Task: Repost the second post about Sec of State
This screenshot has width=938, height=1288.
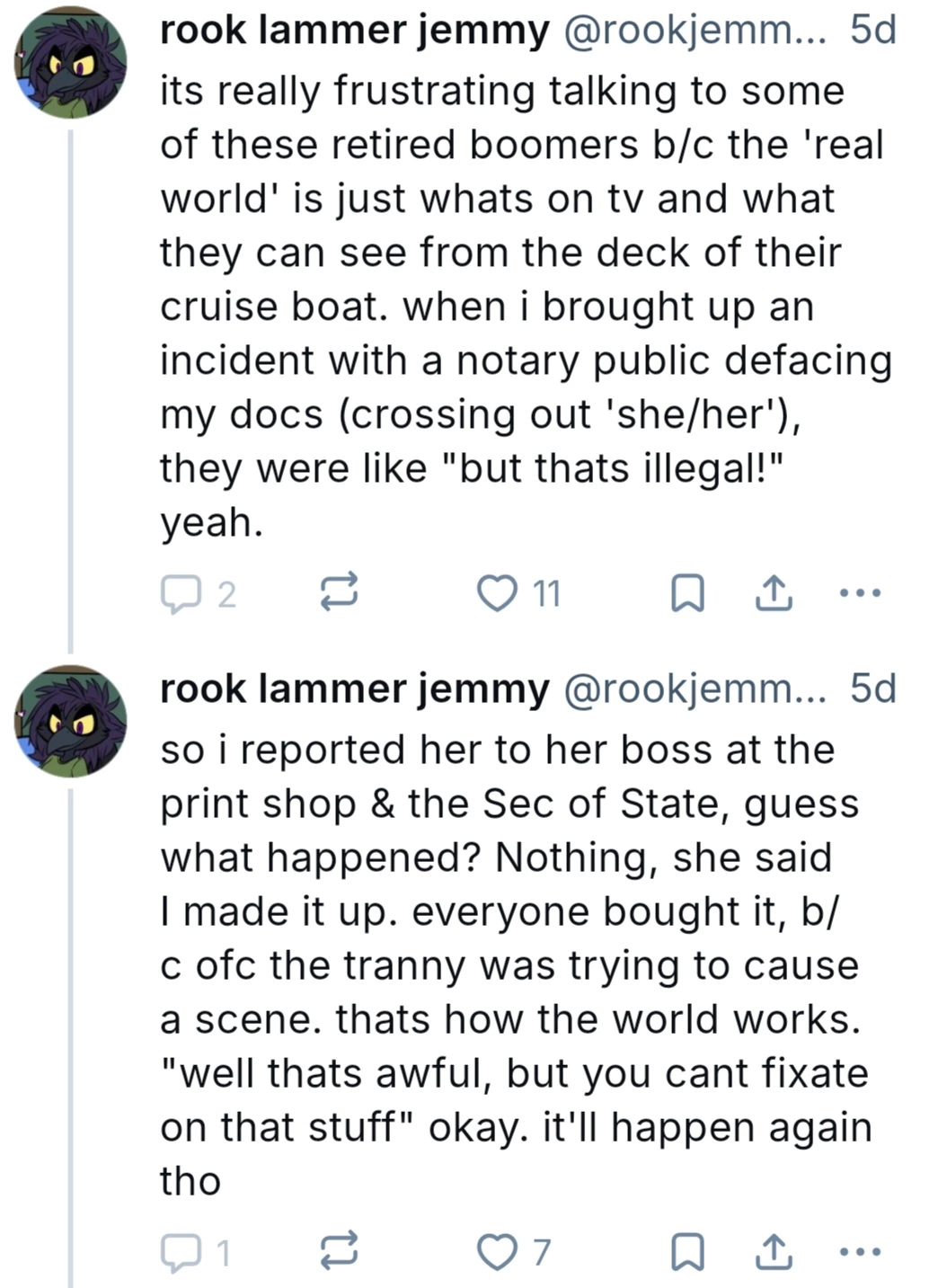Action: click(x=340, y=1251)
